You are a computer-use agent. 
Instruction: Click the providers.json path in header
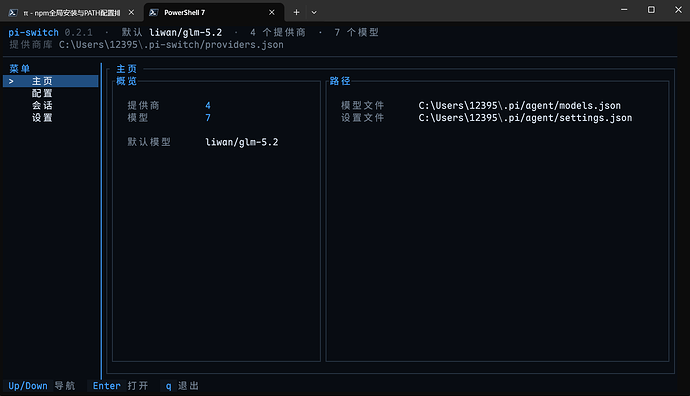point(171,45)
